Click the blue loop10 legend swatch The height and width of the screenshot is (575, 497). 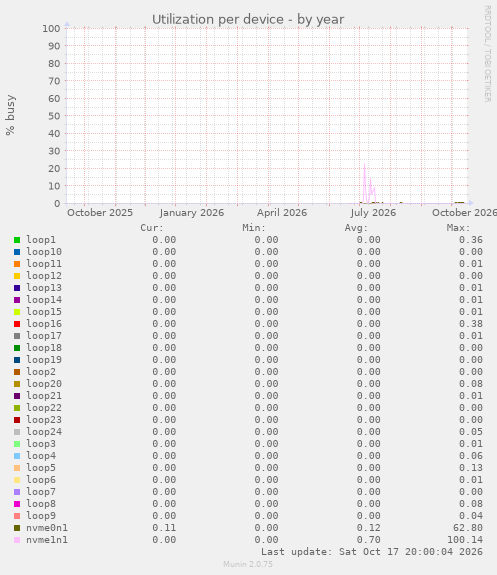(17, 252)
